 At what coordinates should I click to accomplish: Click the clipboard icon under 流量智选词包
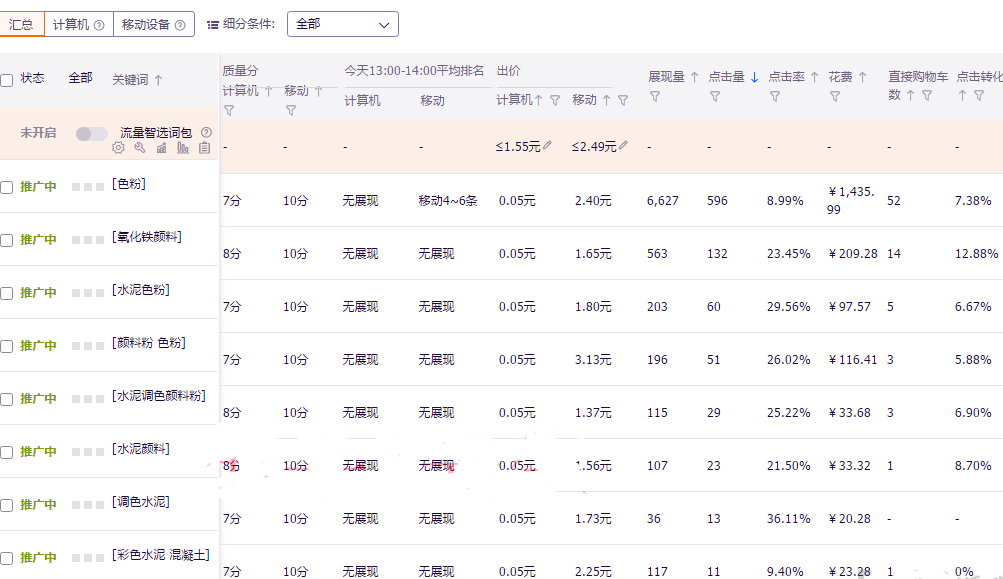pyautogui.click(x=204, y=148)
